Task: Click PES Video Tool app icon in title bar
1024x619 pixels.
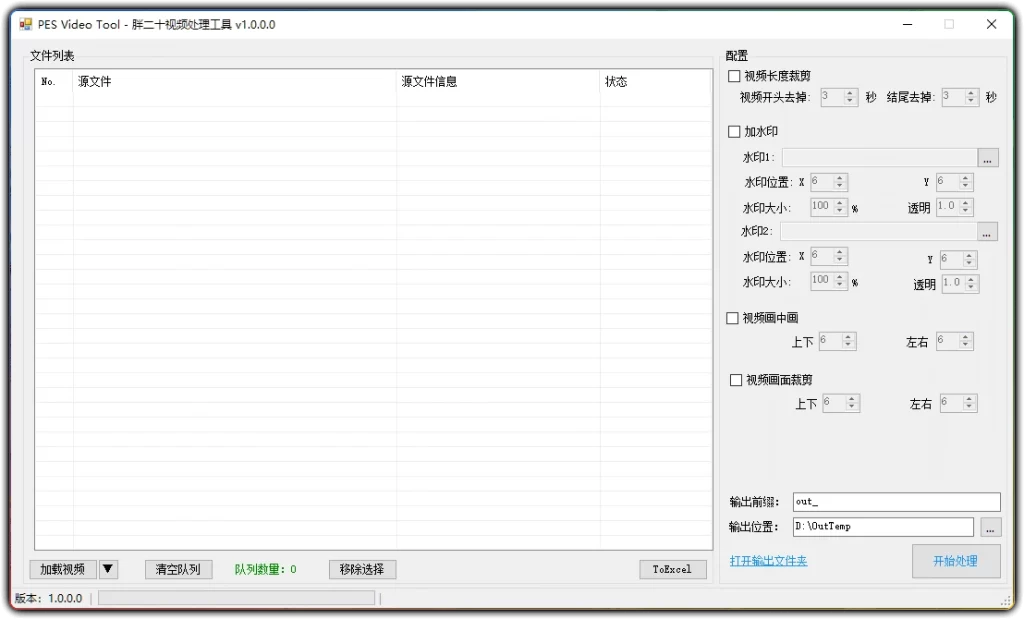Action: tap(25, 25)
